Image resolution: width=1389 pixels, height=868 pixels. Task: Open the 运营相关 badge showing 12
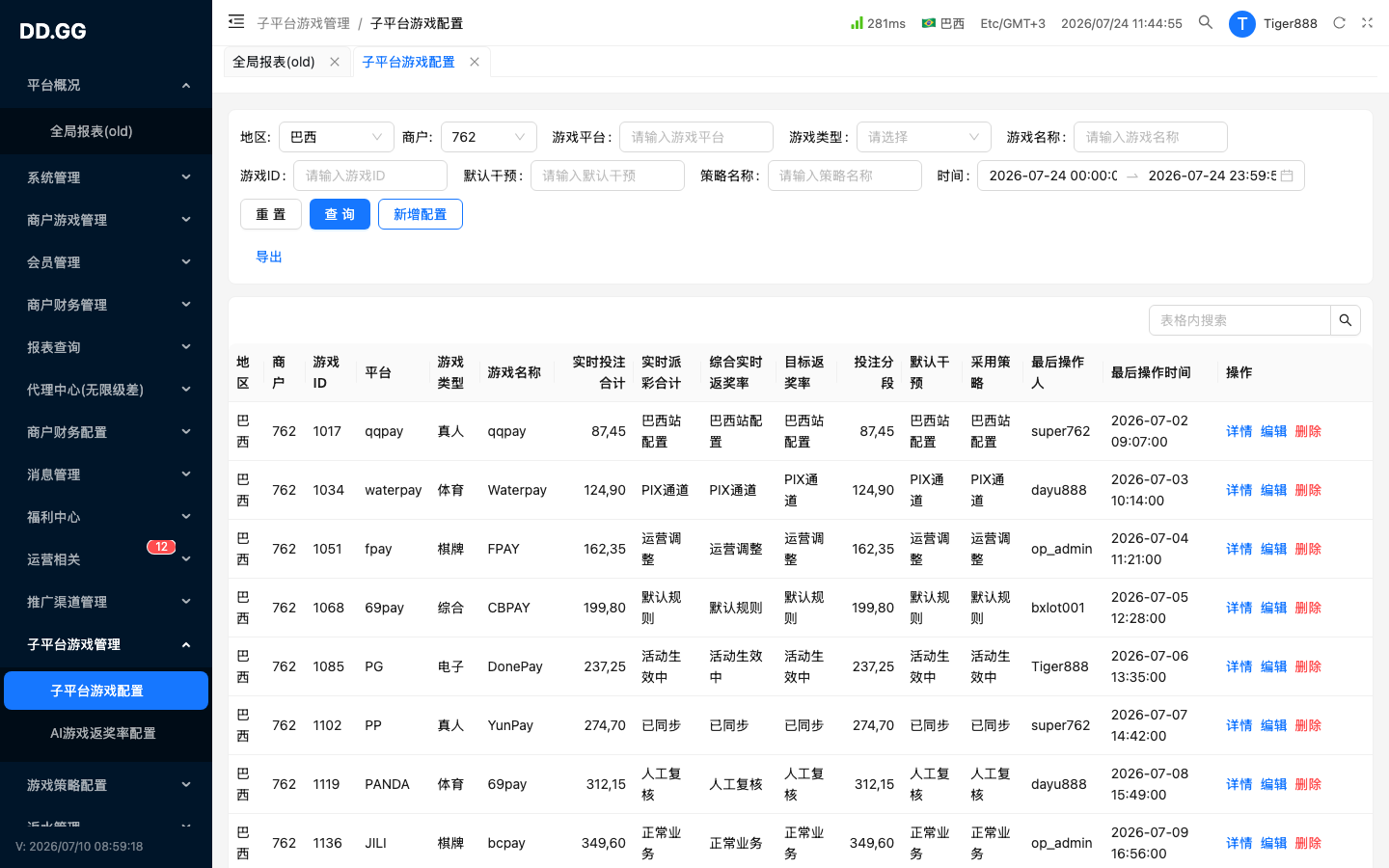(161, 547)
